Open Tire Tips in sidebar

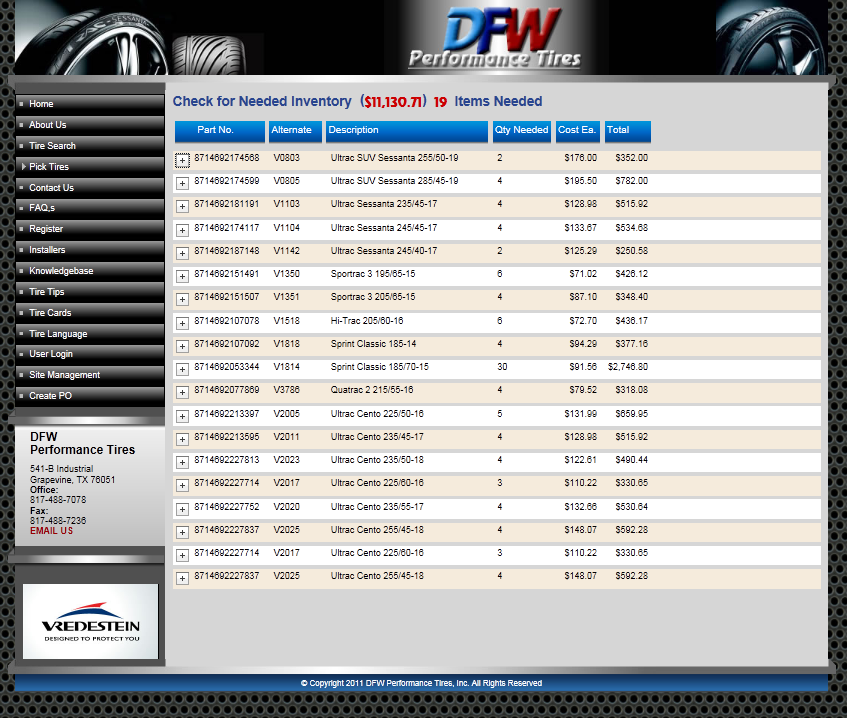coord(90,292)
